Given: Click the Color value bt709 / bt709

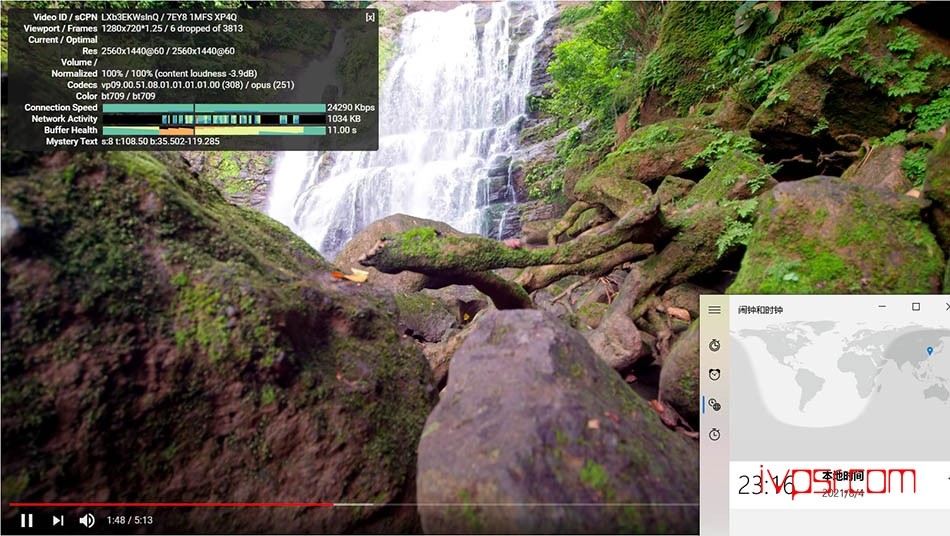Looking at the screenshot, I should pos(128,96).
